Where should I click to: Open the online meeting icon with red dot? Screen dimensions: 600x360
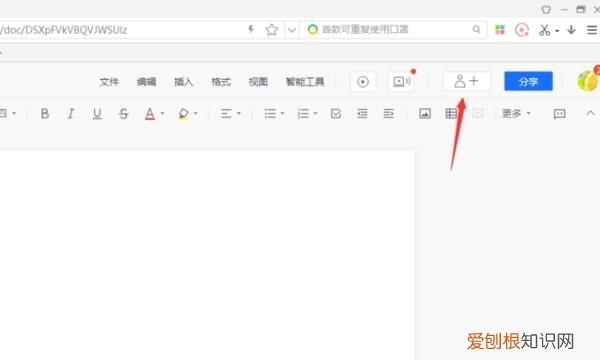click(402, 81)
